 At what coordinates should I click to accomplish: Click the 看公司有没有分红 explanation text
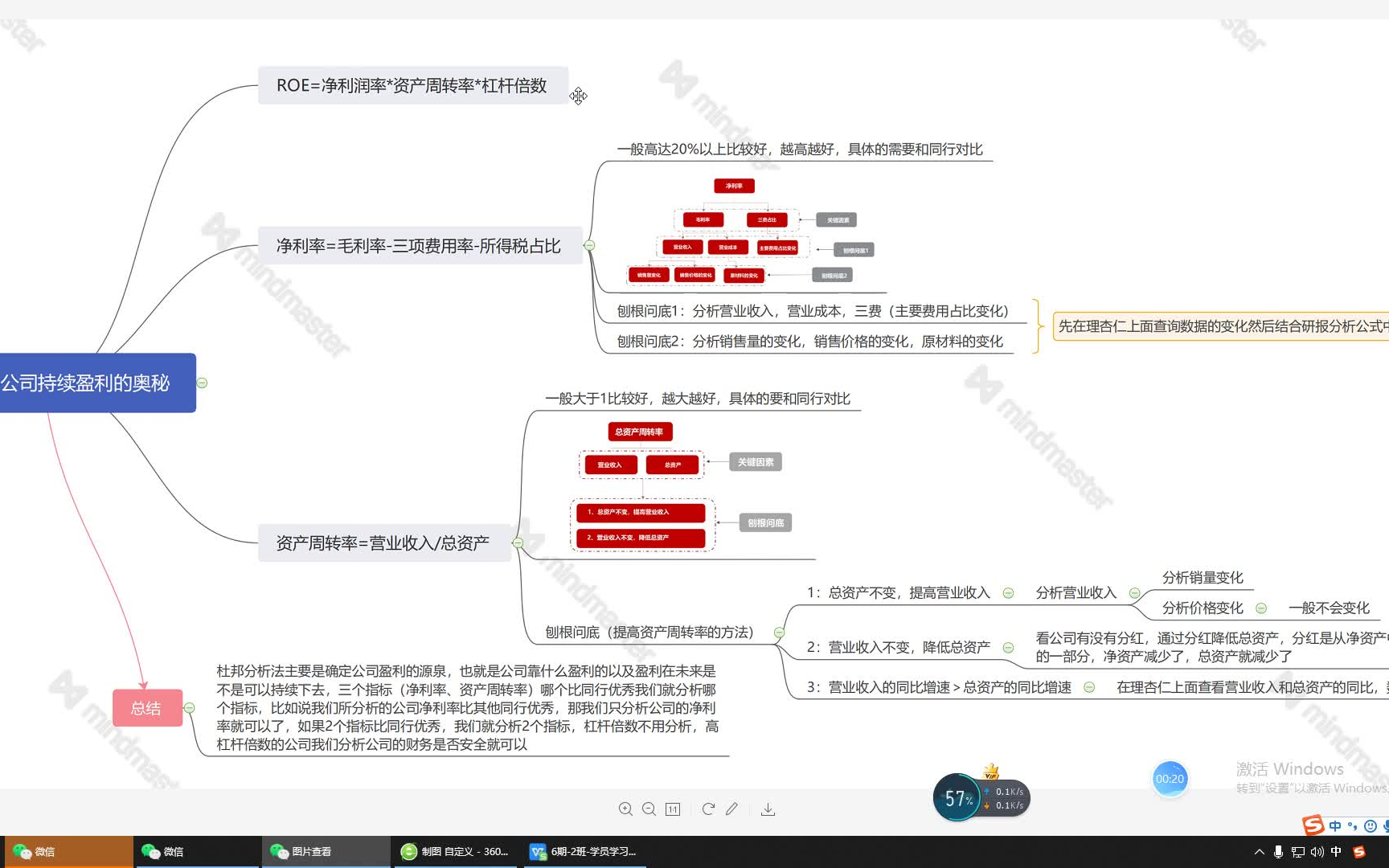1212,647
